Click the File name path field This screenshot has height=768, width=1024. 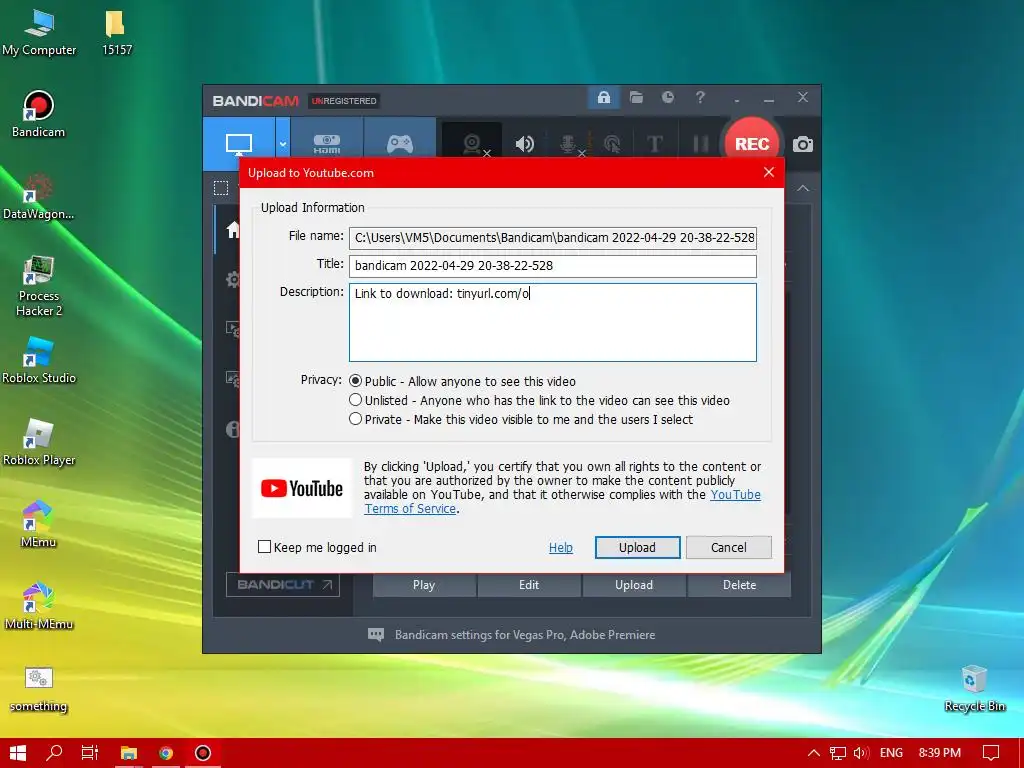[552, 238]
